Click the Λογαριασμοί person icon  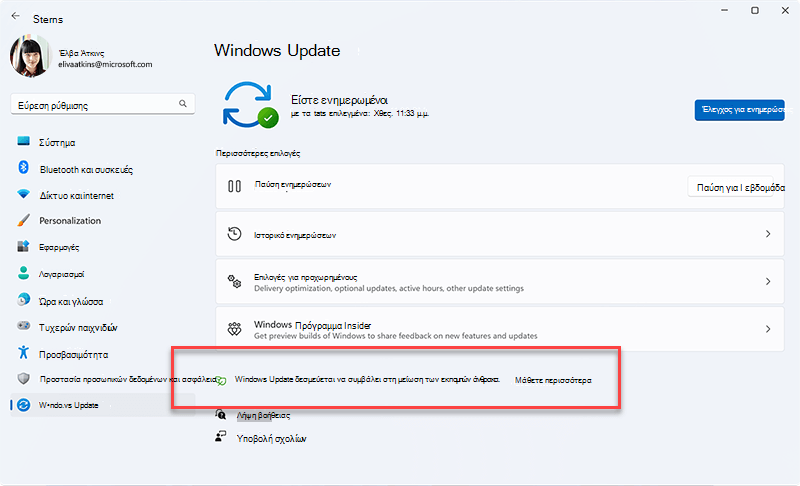[23, 273]
